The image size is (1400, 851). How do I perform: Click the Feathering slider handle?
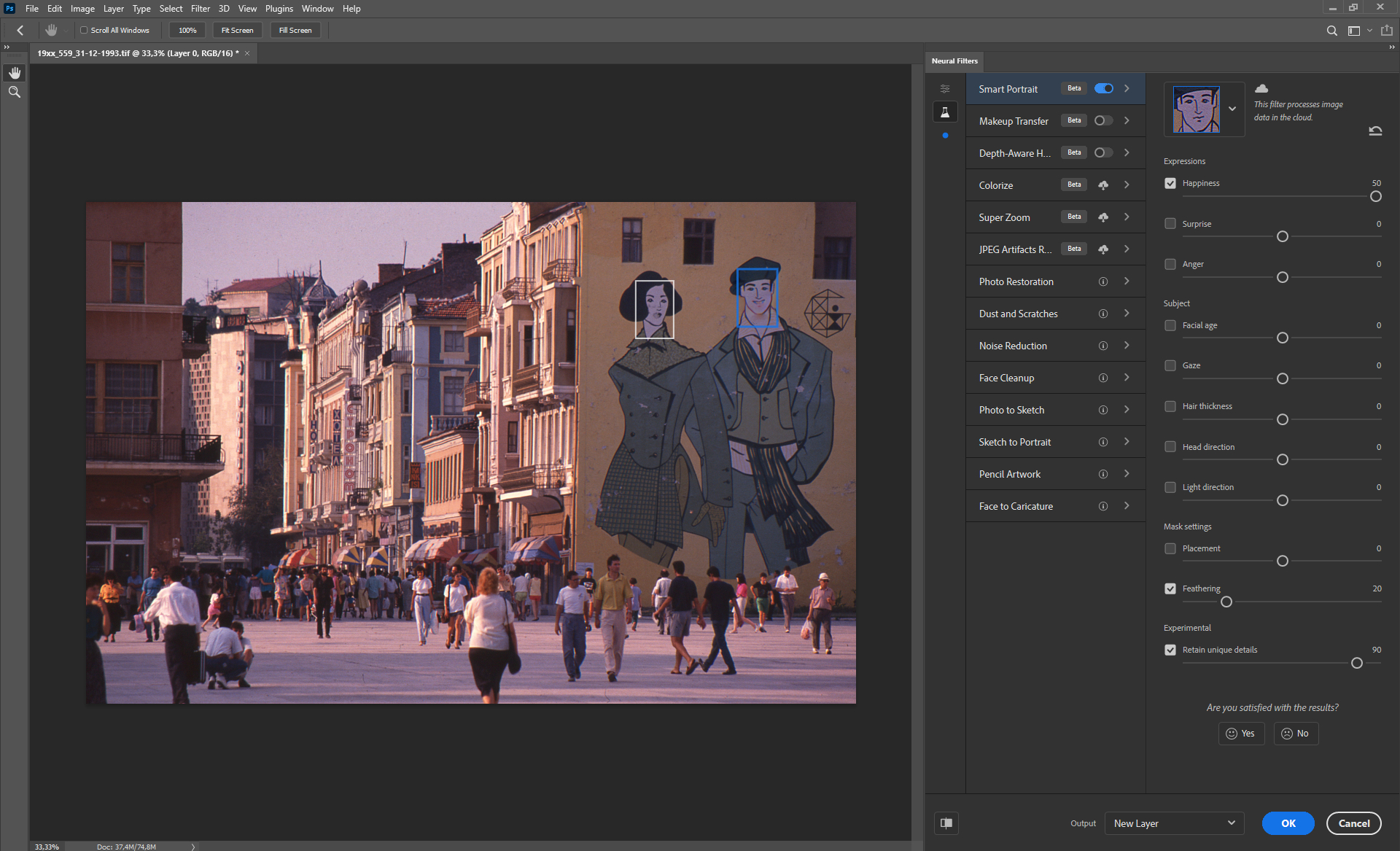[1226, 602]
